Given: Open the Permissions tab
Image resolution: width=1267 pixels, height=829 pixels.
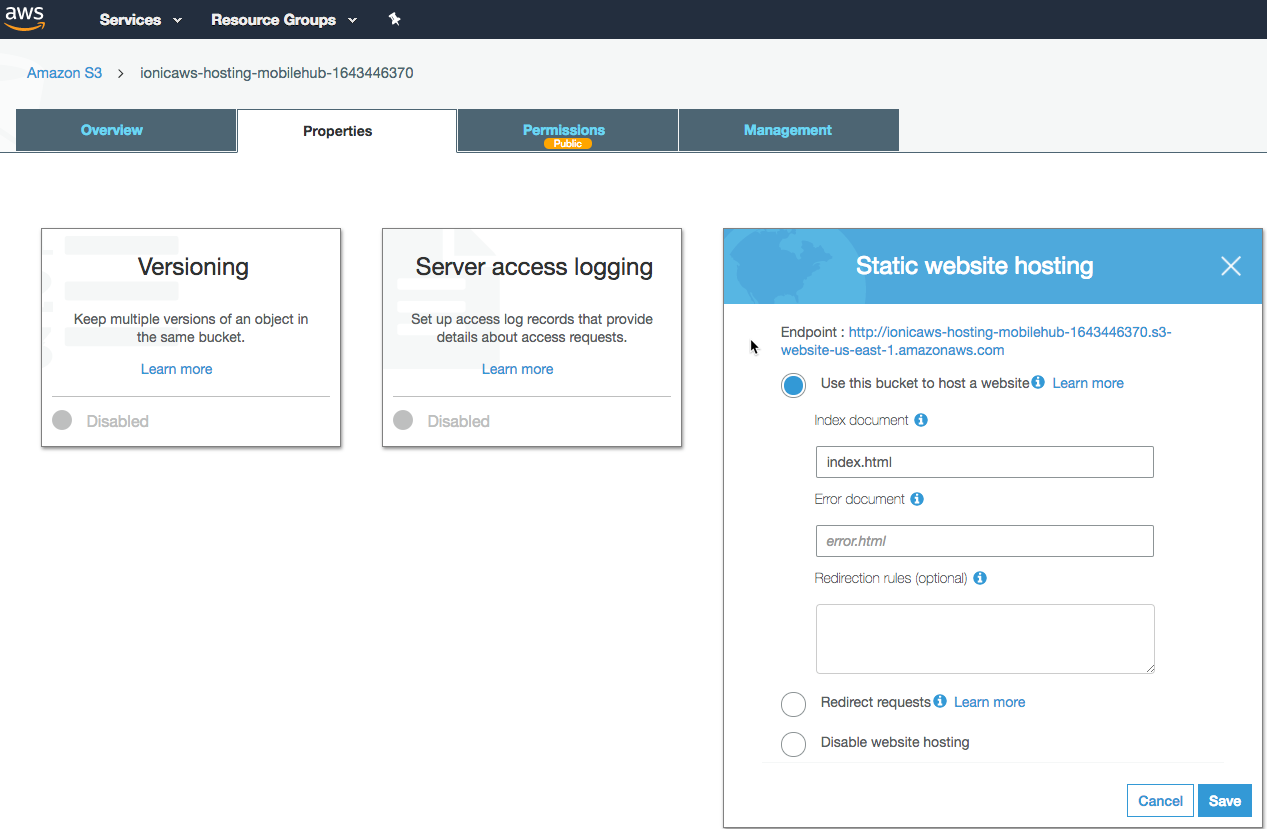Looking at the screenshot, I should click(568, 130).
